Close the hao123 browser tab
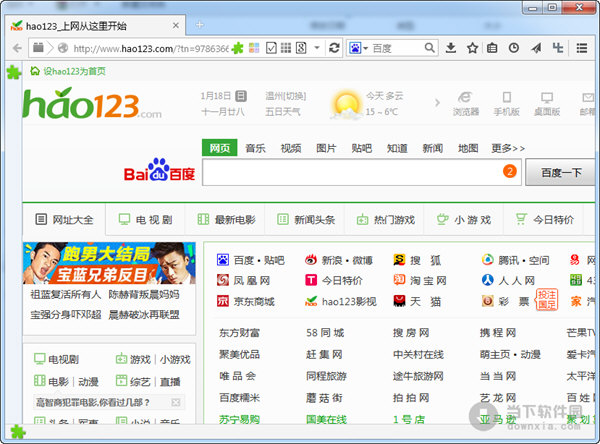Screen dimensions: 600x444 (176, 26)
